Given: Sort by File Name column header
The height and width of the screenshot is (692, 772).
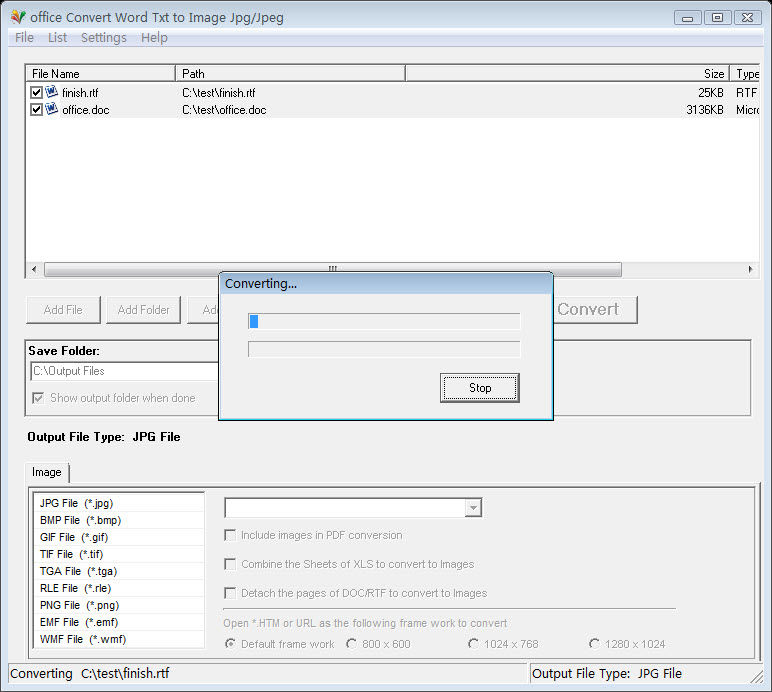Looking at the screenshot, I should tap(100, 74).
